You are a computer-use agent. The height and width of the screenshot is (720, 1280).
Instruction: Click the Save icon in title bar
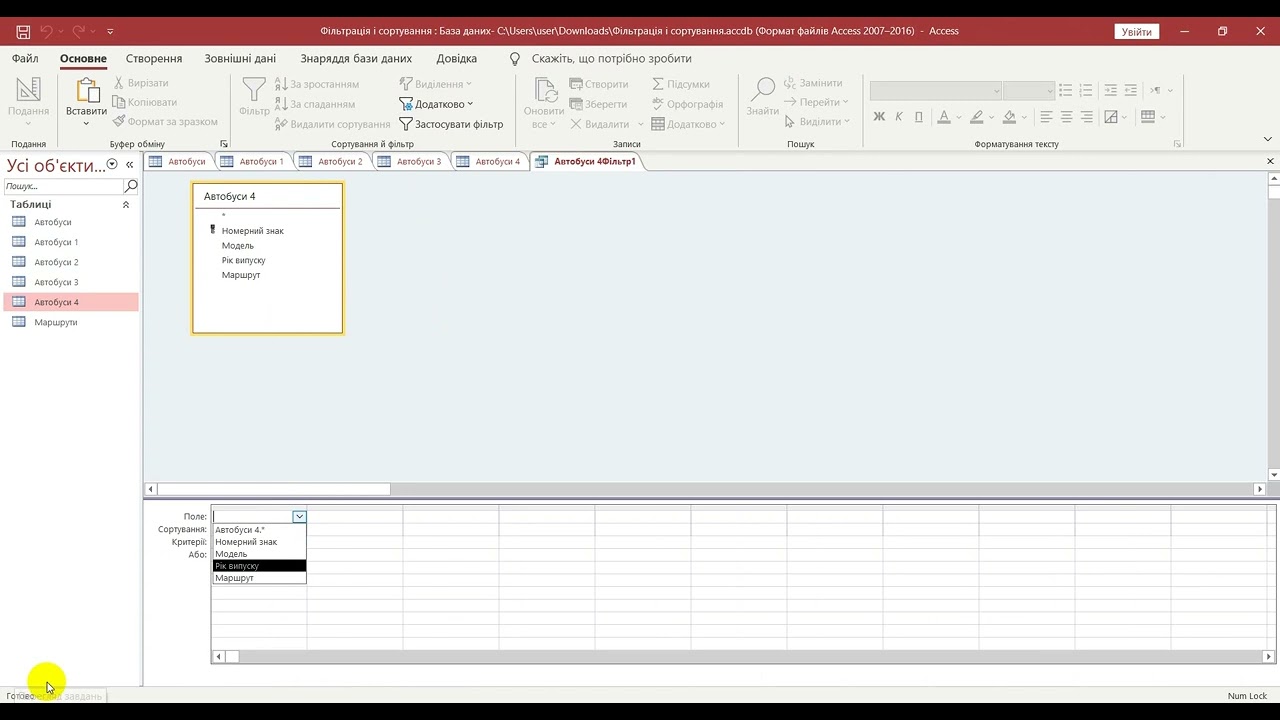tap(23, 32)
